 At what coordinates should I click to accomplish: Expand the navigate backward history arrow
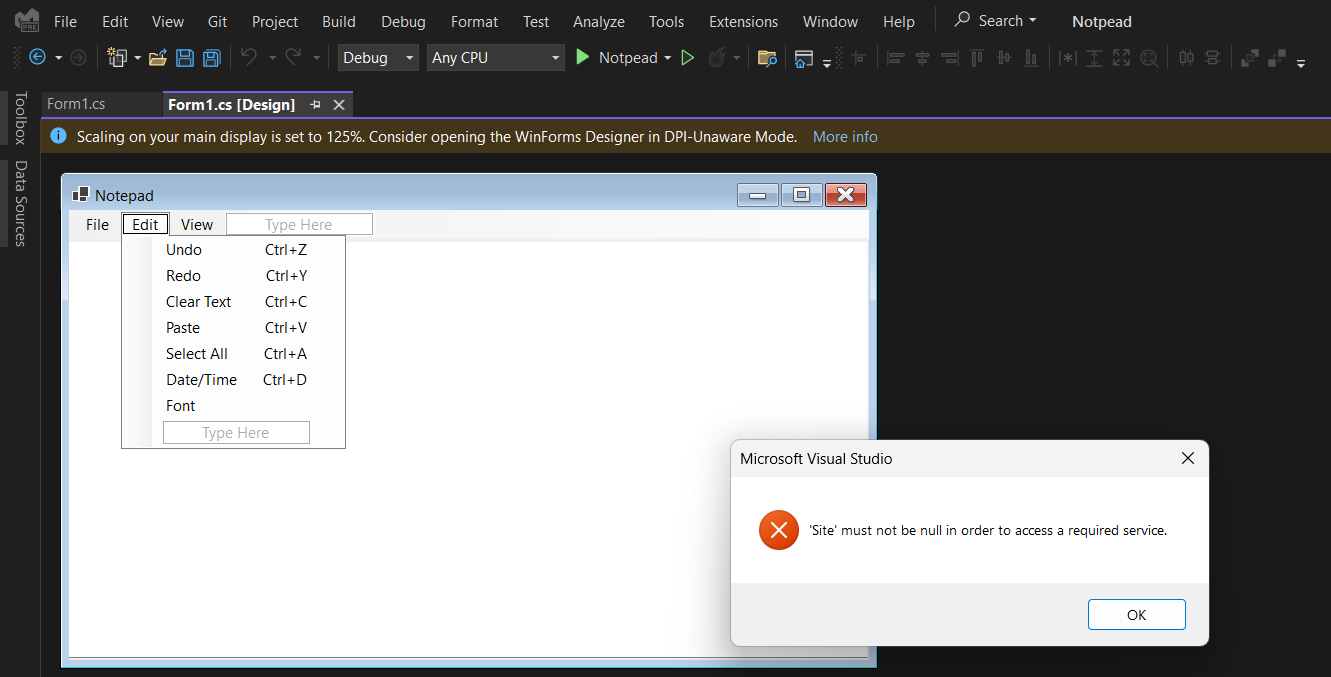(x=59, y=58)
